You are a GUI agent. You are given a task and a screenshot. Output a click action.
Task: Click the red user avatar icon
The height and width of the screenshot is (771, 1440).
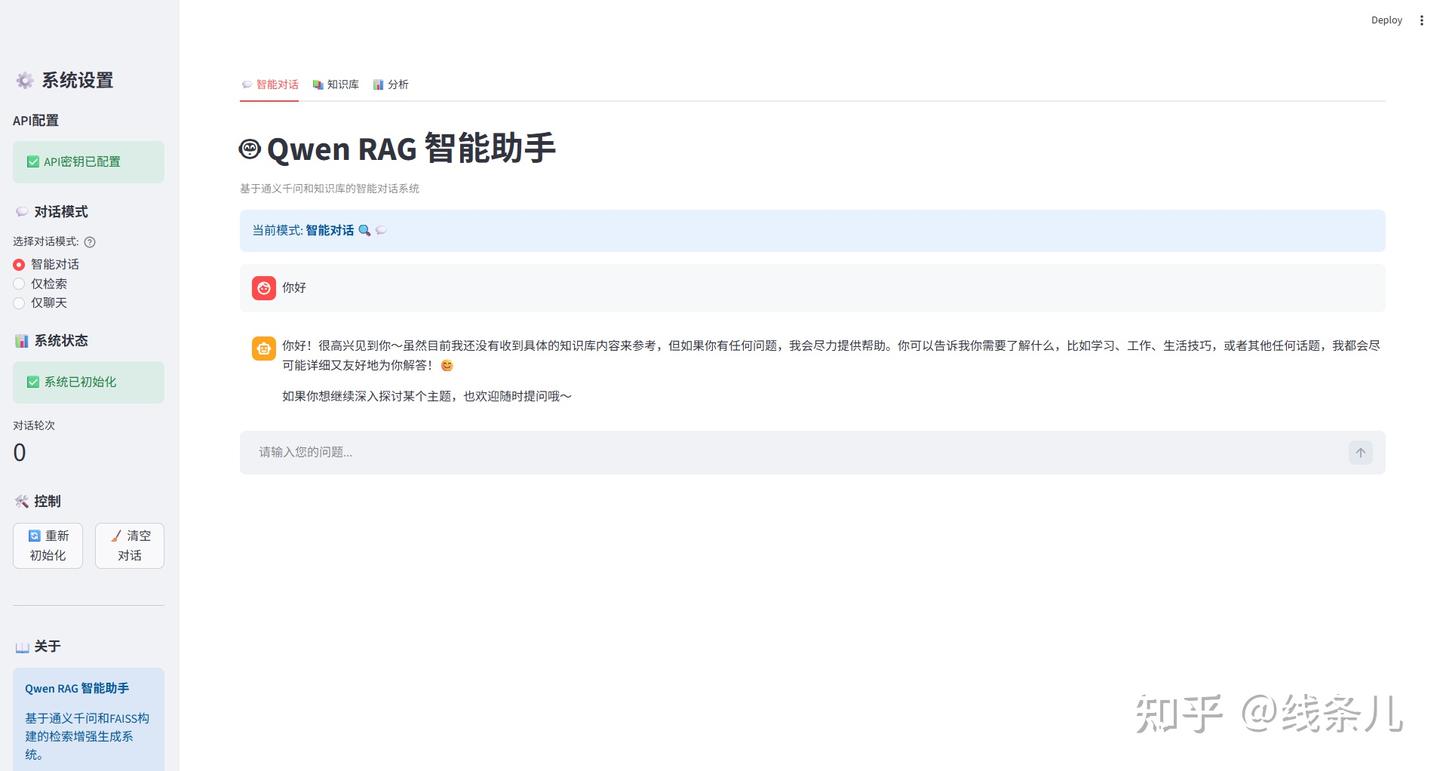(x=264, y=288)
